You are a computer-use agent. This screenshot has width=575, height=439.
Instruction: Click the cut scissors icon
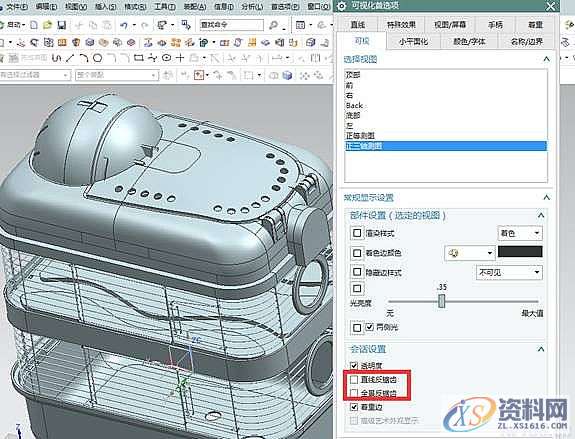(79, 25)
